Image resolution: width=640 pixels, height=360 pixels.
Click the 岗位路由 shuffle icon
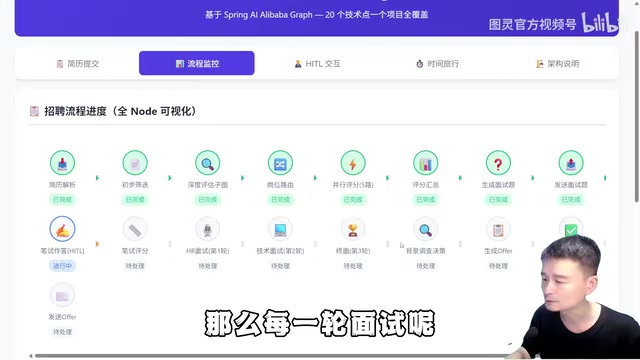click(280, 163)
